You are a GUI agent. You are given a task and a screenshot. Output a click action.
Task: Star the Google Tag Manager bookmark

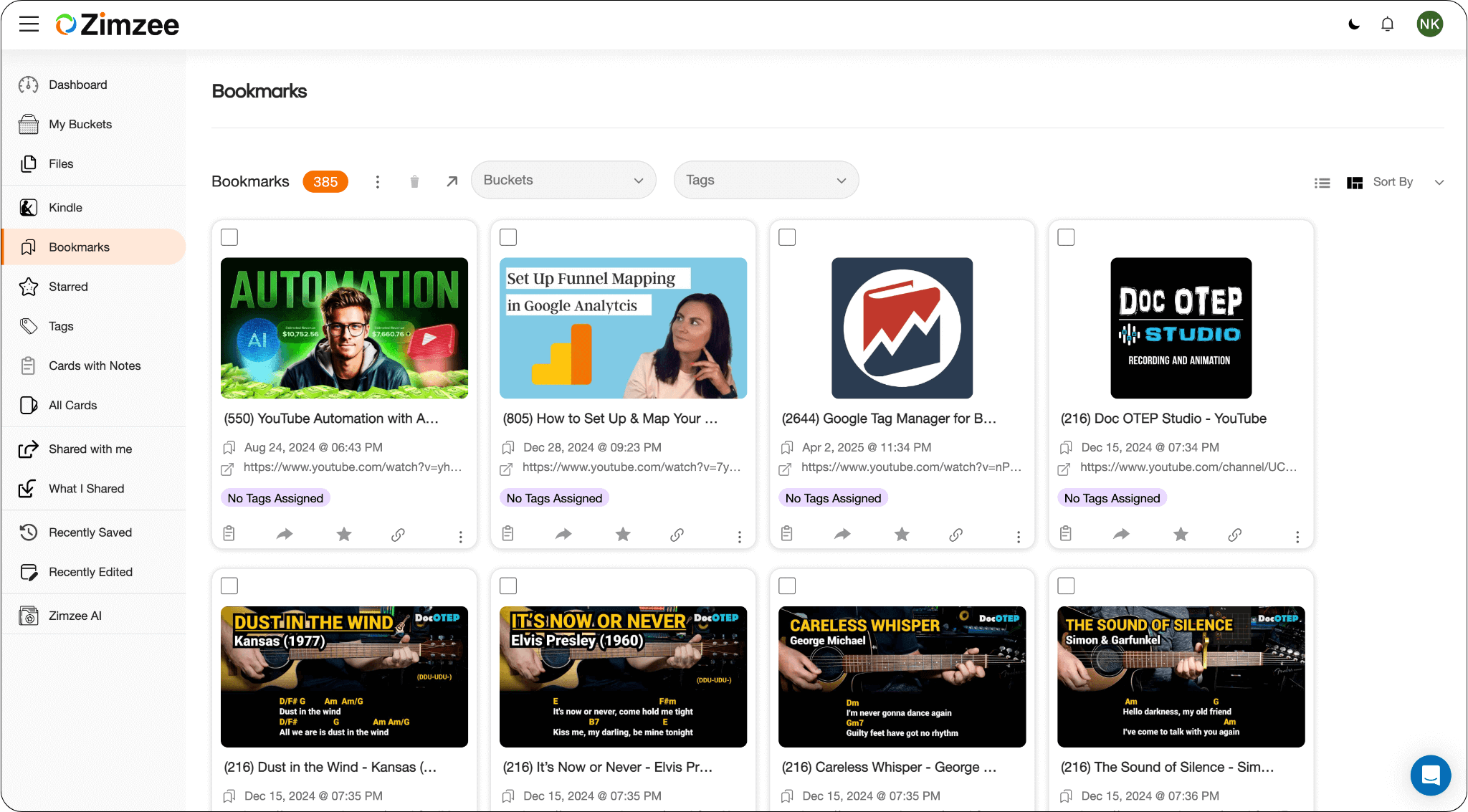pos(902,535)
